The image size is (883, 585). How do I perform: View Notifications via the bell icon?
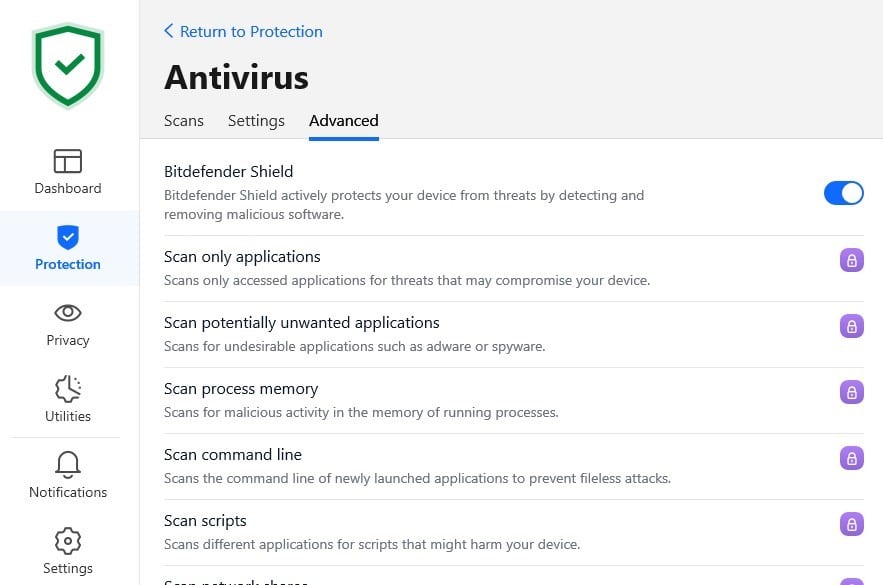pyautogui.click(x=67, y=474)
